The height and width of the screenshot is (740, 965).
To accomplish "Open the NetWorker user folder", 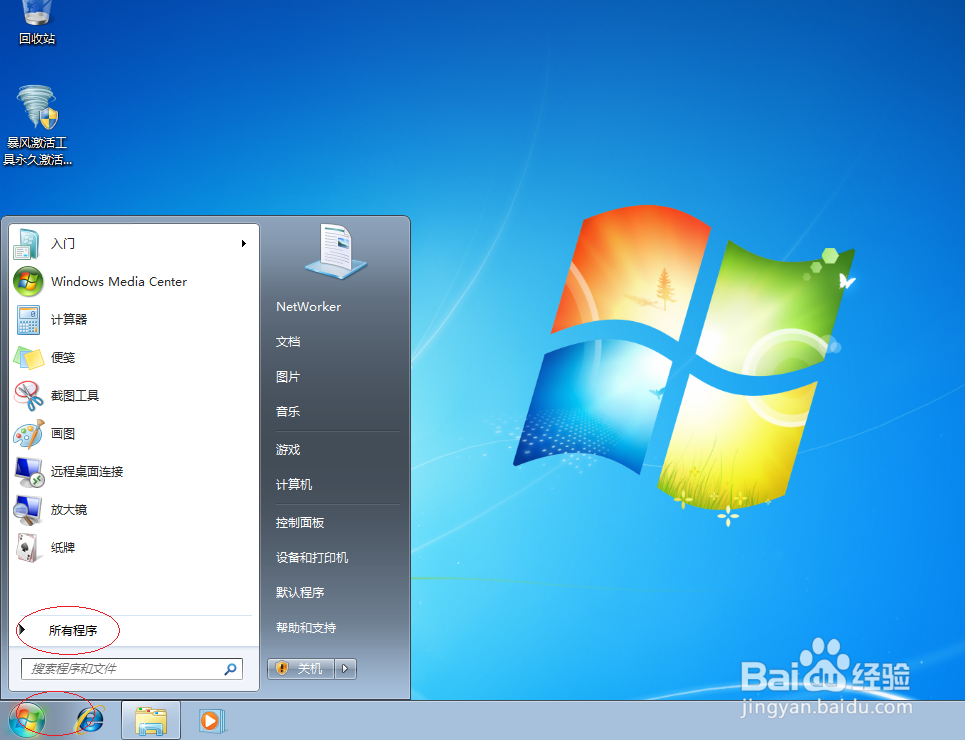I will pyautogui.click(x=308, y=307).
